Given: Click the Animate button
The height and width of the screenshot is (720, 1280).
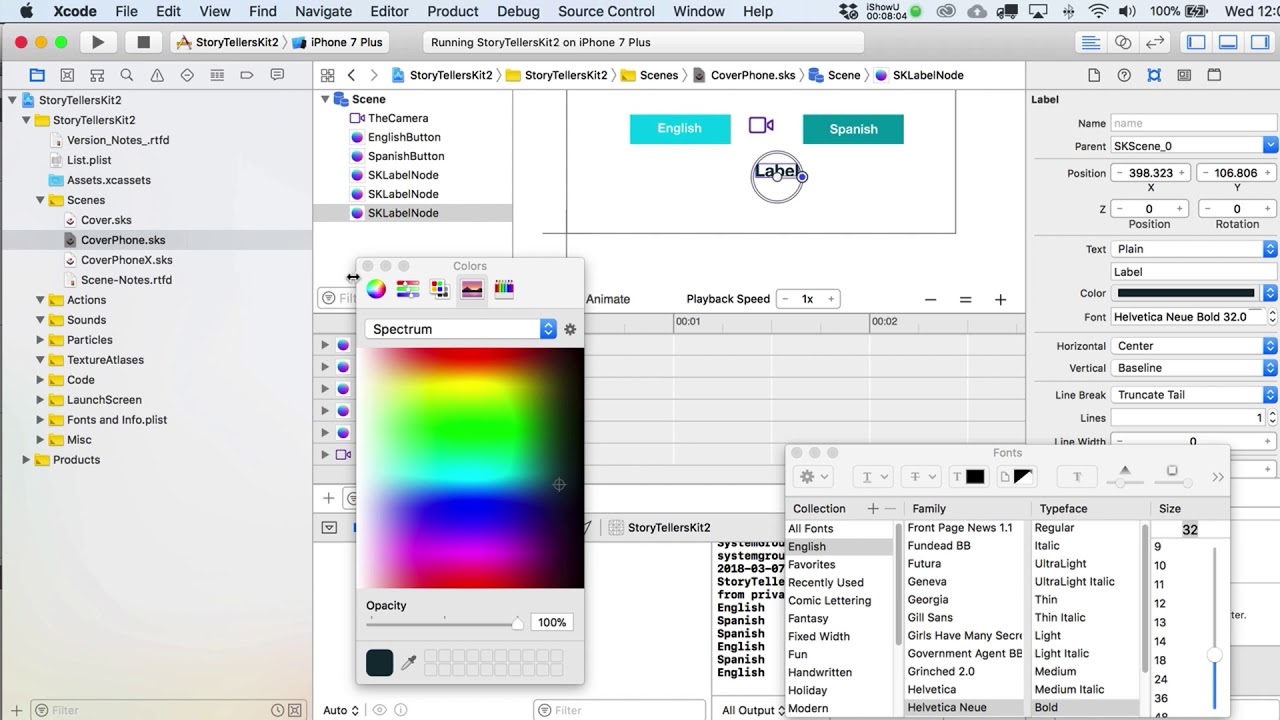Looking at the screenshot, I should pos(608,299).
